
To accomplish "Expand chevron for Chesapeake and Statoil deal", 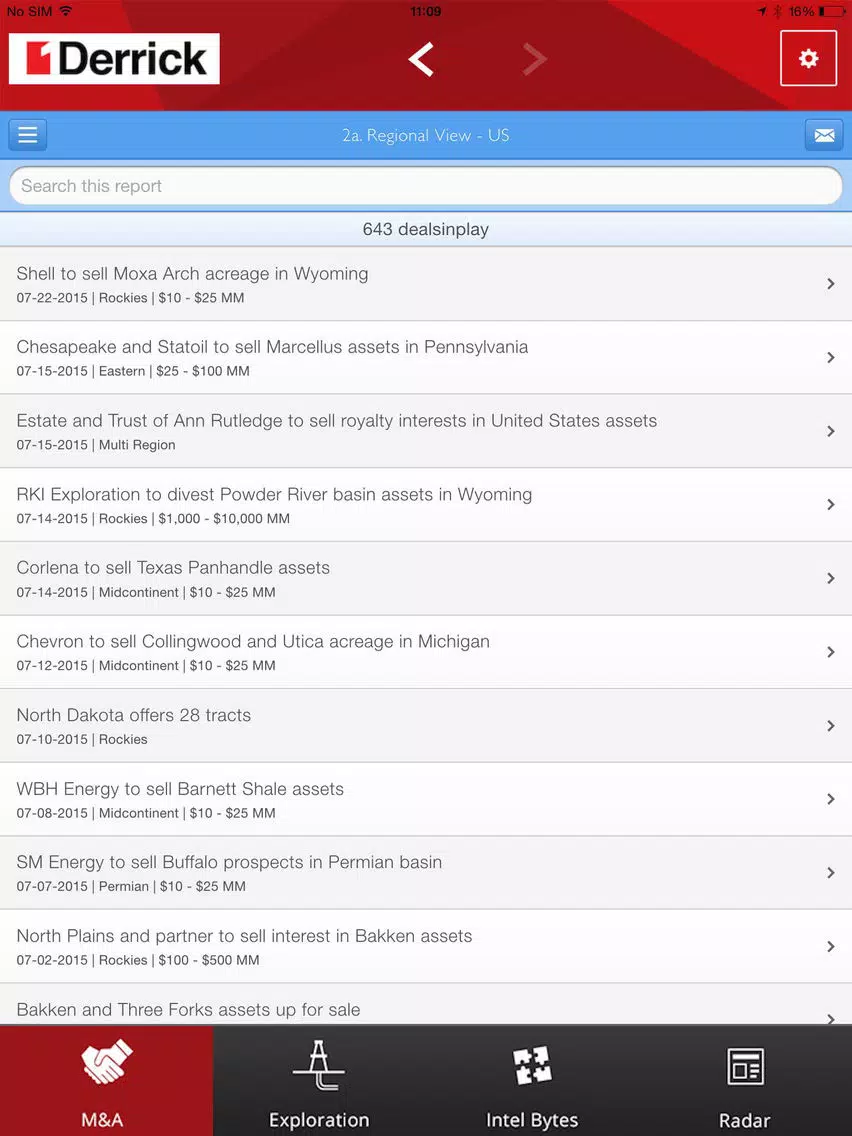I will tap(831, 357).
